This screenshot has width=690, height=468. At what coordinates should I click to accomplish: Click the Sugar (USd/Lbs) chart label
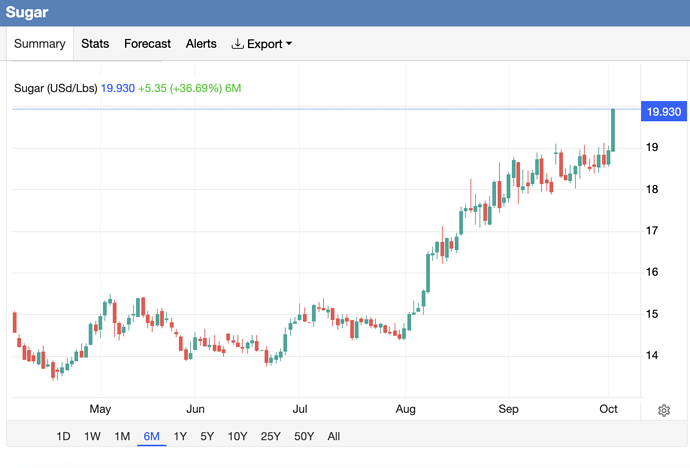click(x=55, y=88)
